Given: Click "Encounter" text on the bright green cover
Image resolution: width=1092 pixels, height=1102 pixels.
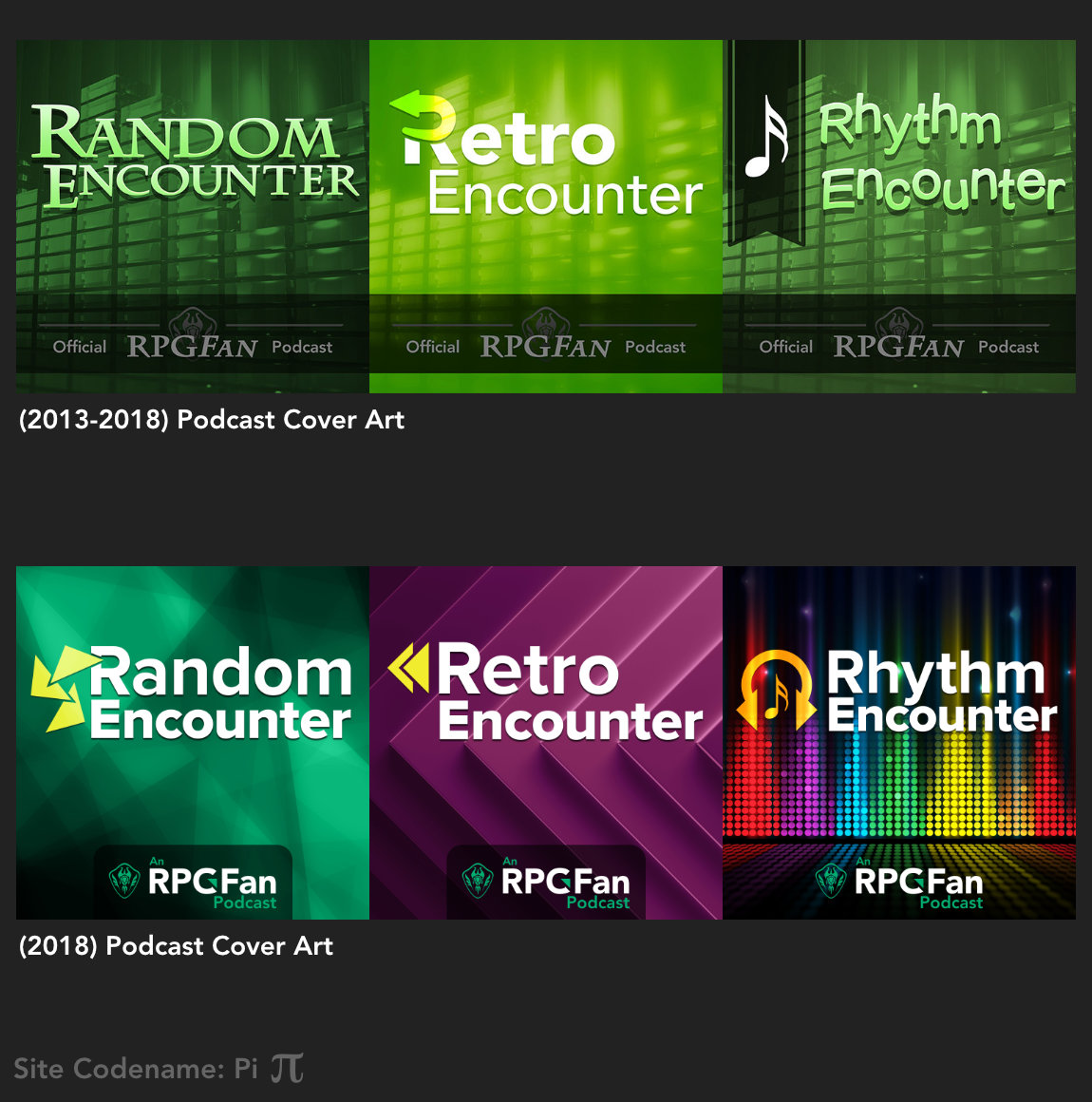Looking at the screenshot, I should (565, 194).
